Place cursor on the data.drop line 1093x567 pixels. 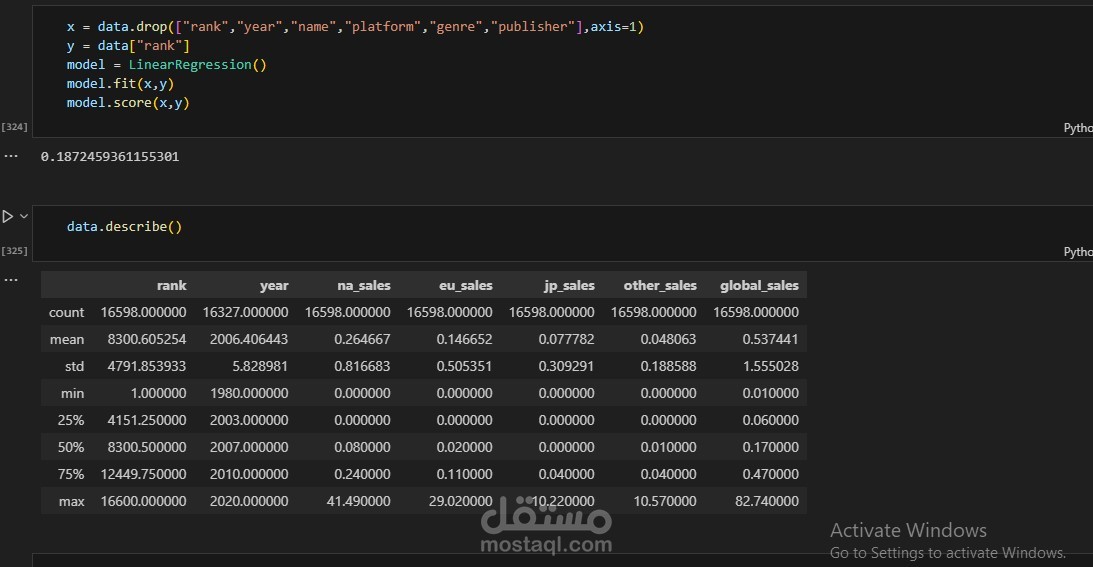tap(356, 27)
